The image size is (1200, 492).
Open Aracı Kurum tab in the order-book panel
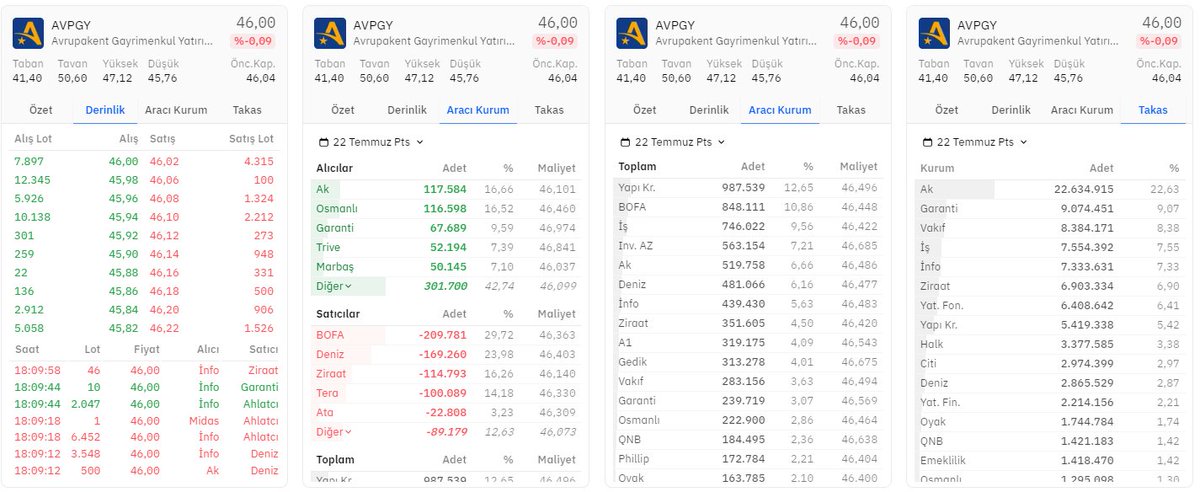coord(176,110)
